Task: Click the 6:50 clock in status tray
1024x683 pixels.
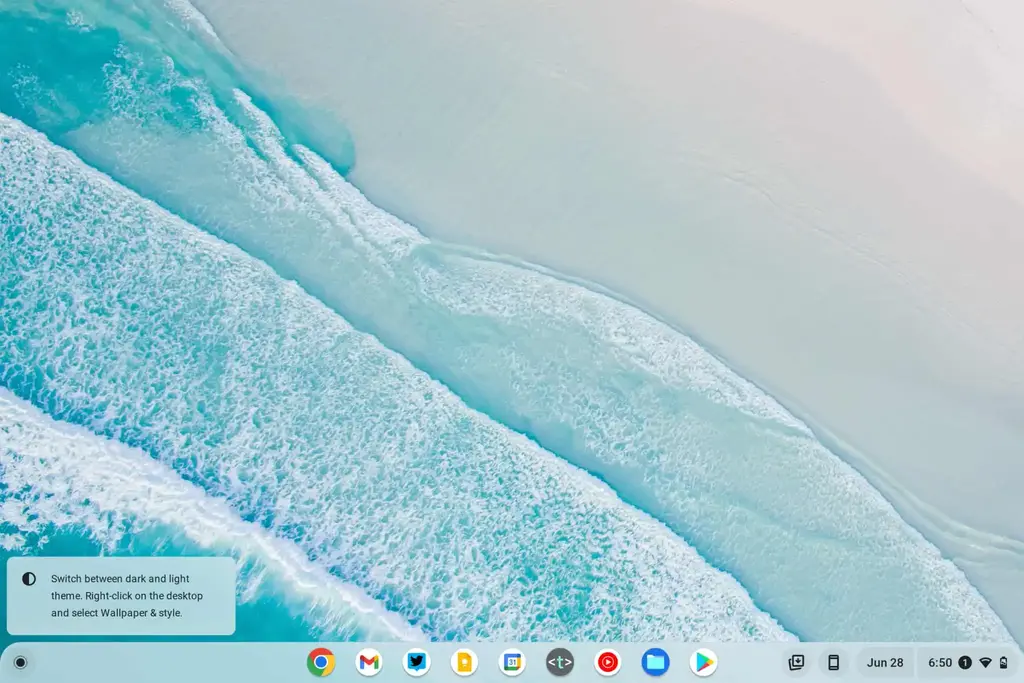Action: coord(940,662)
